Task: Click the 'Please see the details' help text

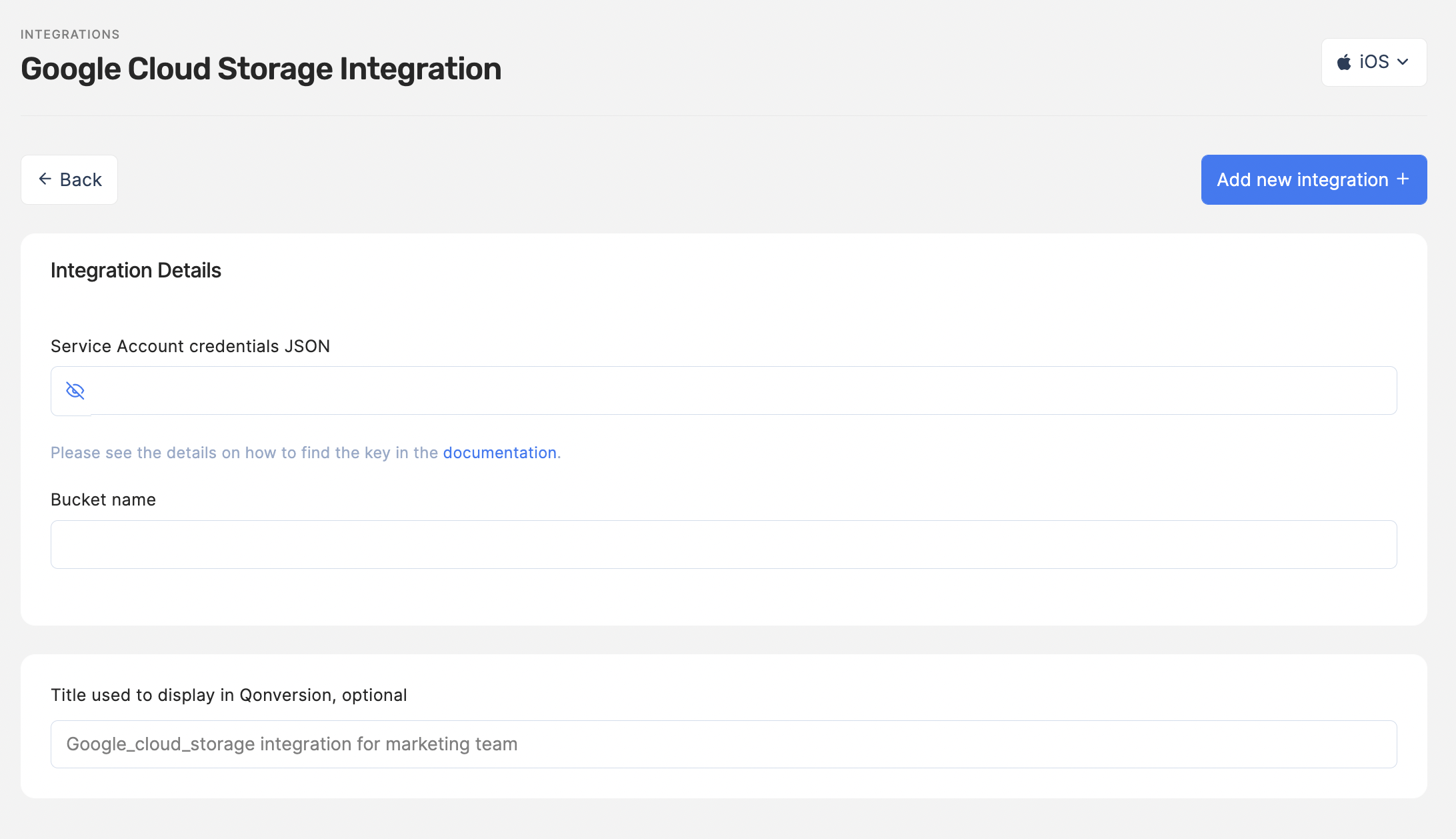Action: coord(244,453)
